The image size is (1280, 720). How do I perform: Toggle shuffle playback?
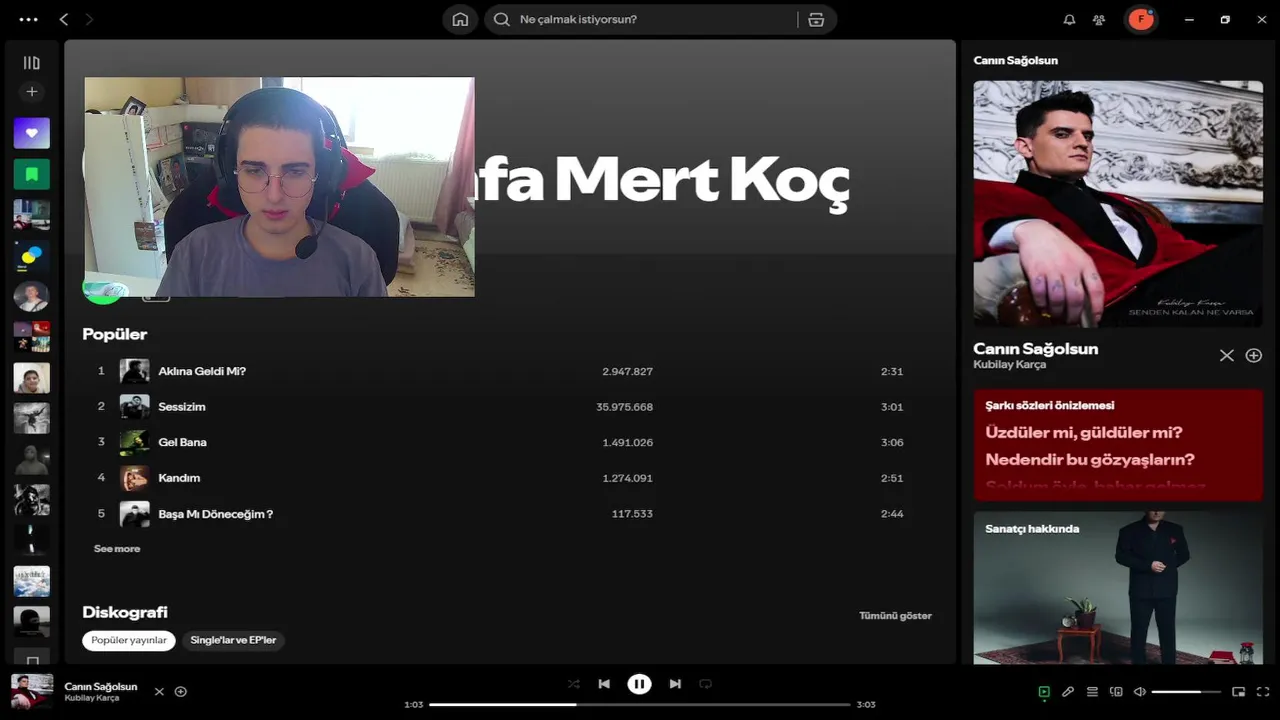click(573, 684)
